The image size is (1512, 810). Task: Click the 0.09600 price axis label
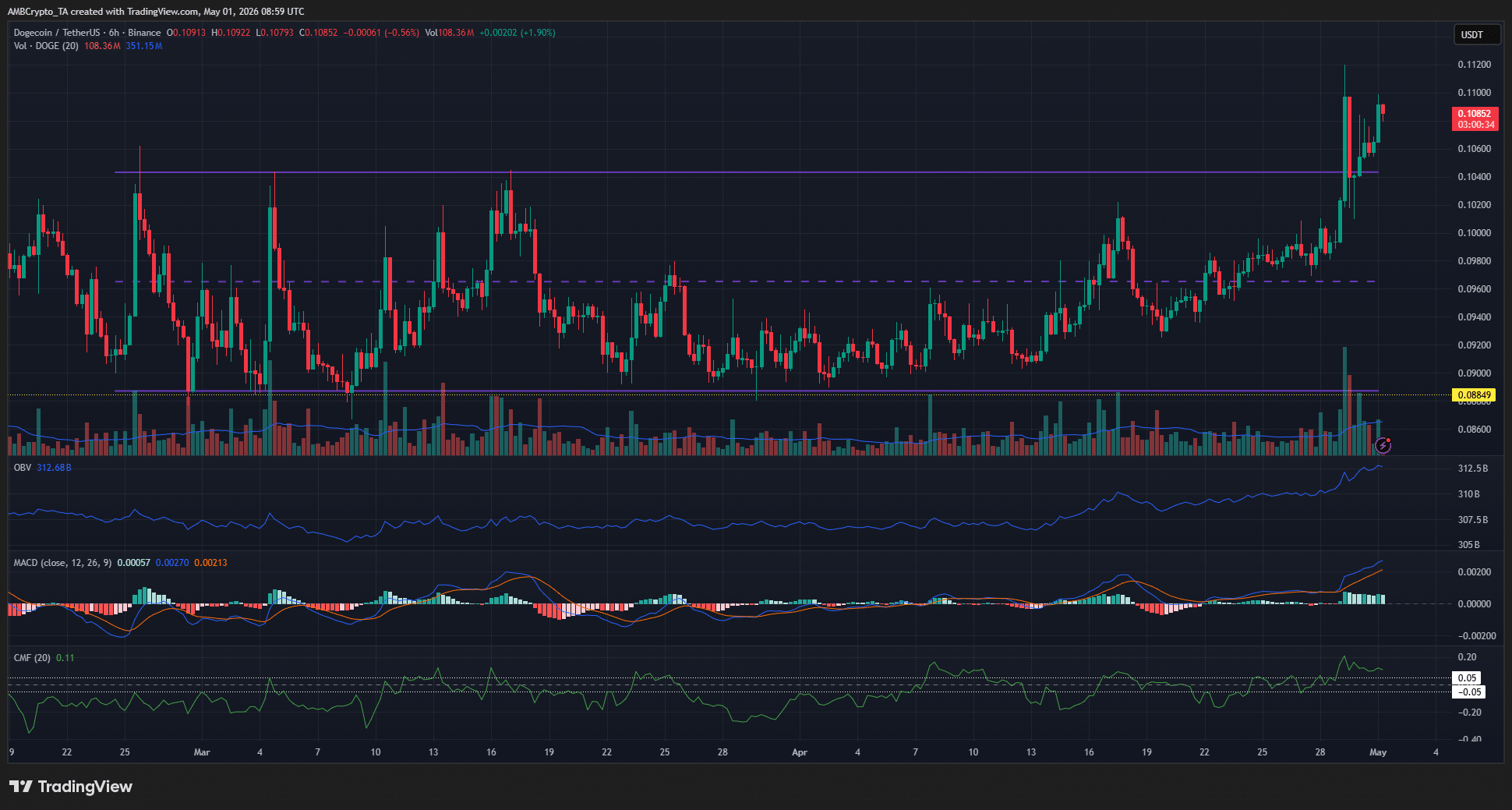point(1475,289)
